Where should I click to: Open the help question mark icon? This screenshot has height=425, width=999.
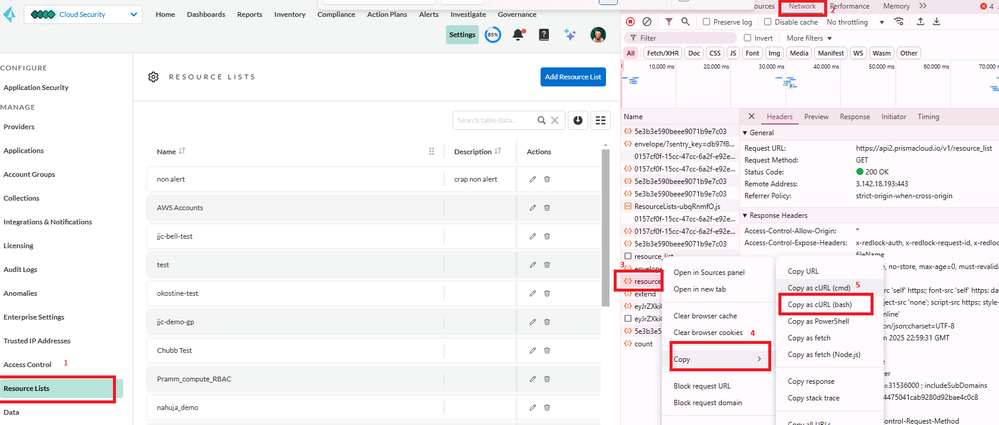pos(544,35)
